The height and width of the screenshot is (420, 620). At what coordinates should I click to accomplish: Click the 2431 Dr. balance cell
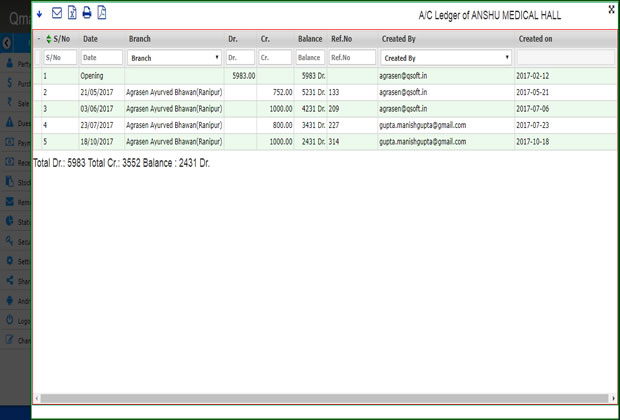310,142
